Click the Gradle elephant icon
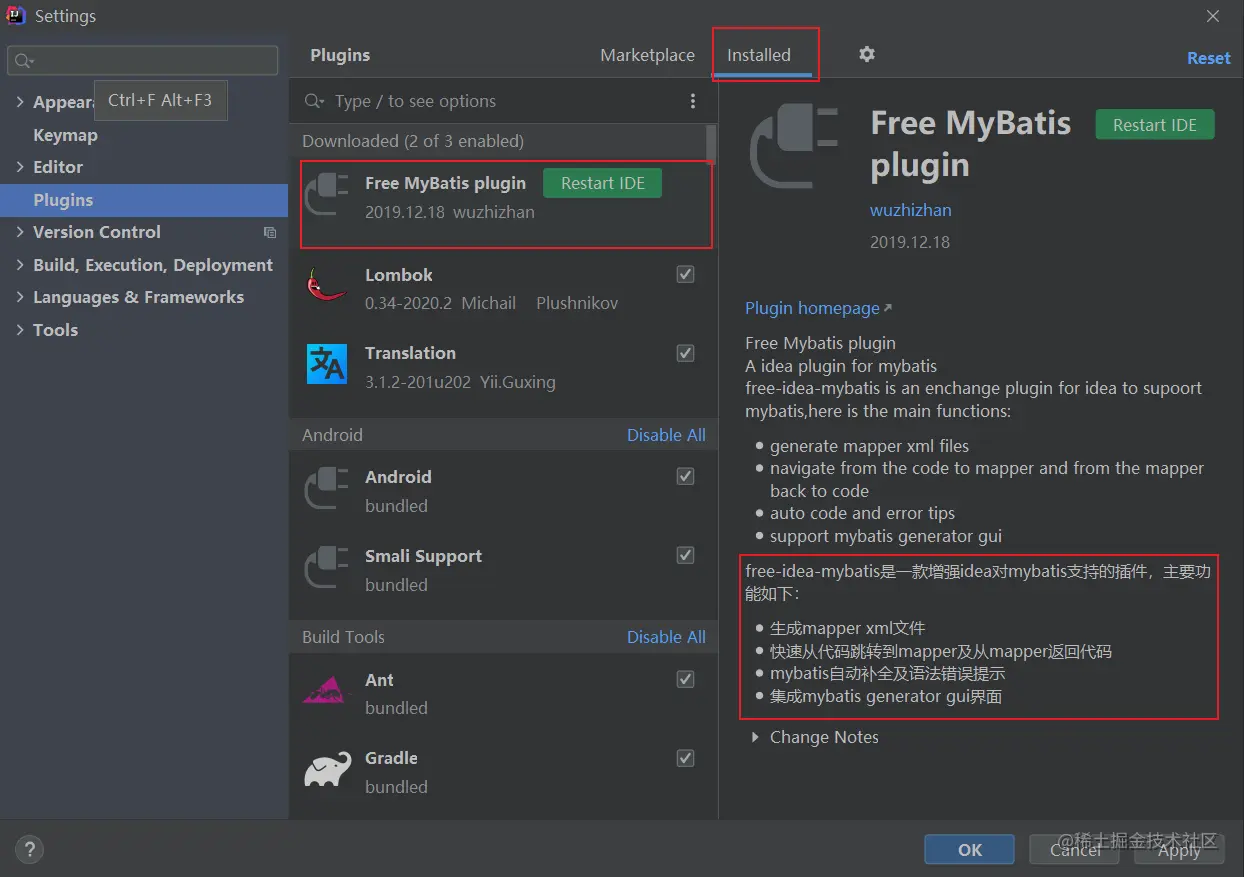The height and width of the screenshot is (877, 1244). pyautogui.click(x=327, y=769)
